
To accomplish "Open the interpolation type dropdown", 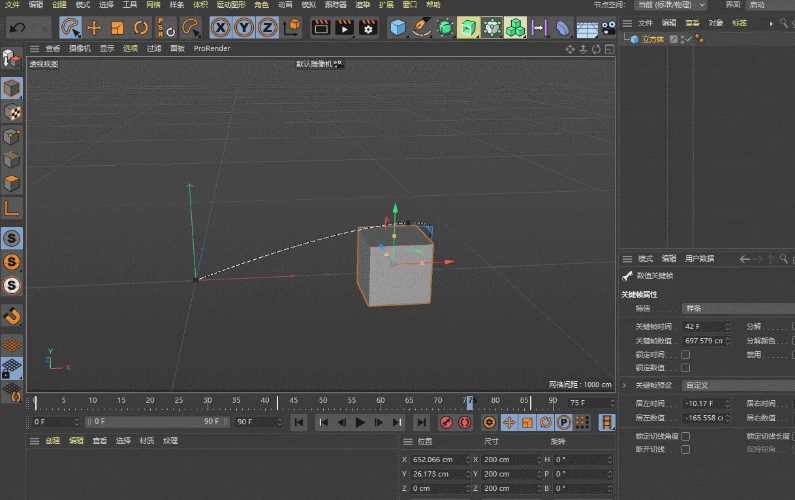I will point(738,308).
